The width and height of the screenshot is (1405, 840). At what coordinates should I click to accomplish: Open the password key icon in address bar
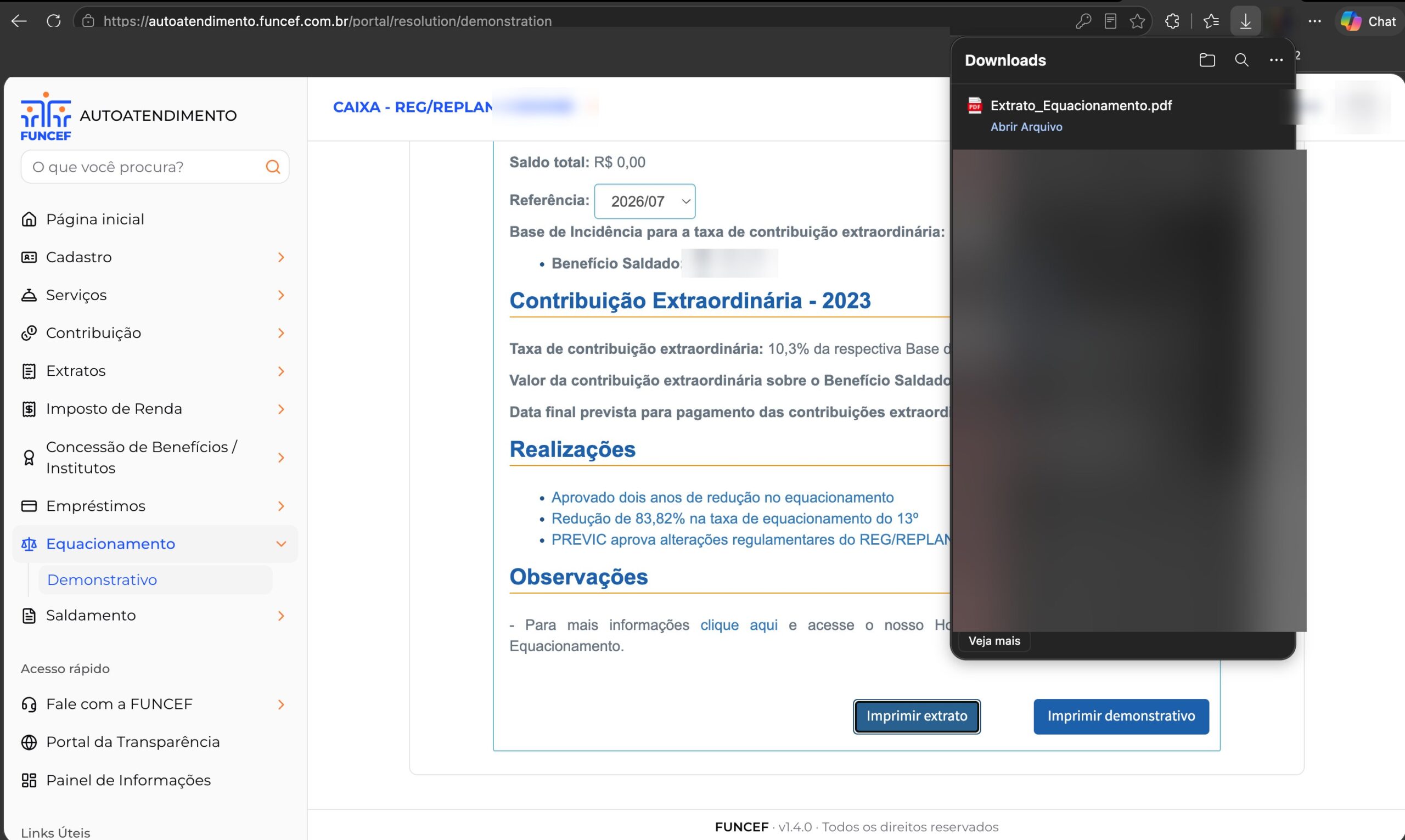(1083, 21)
